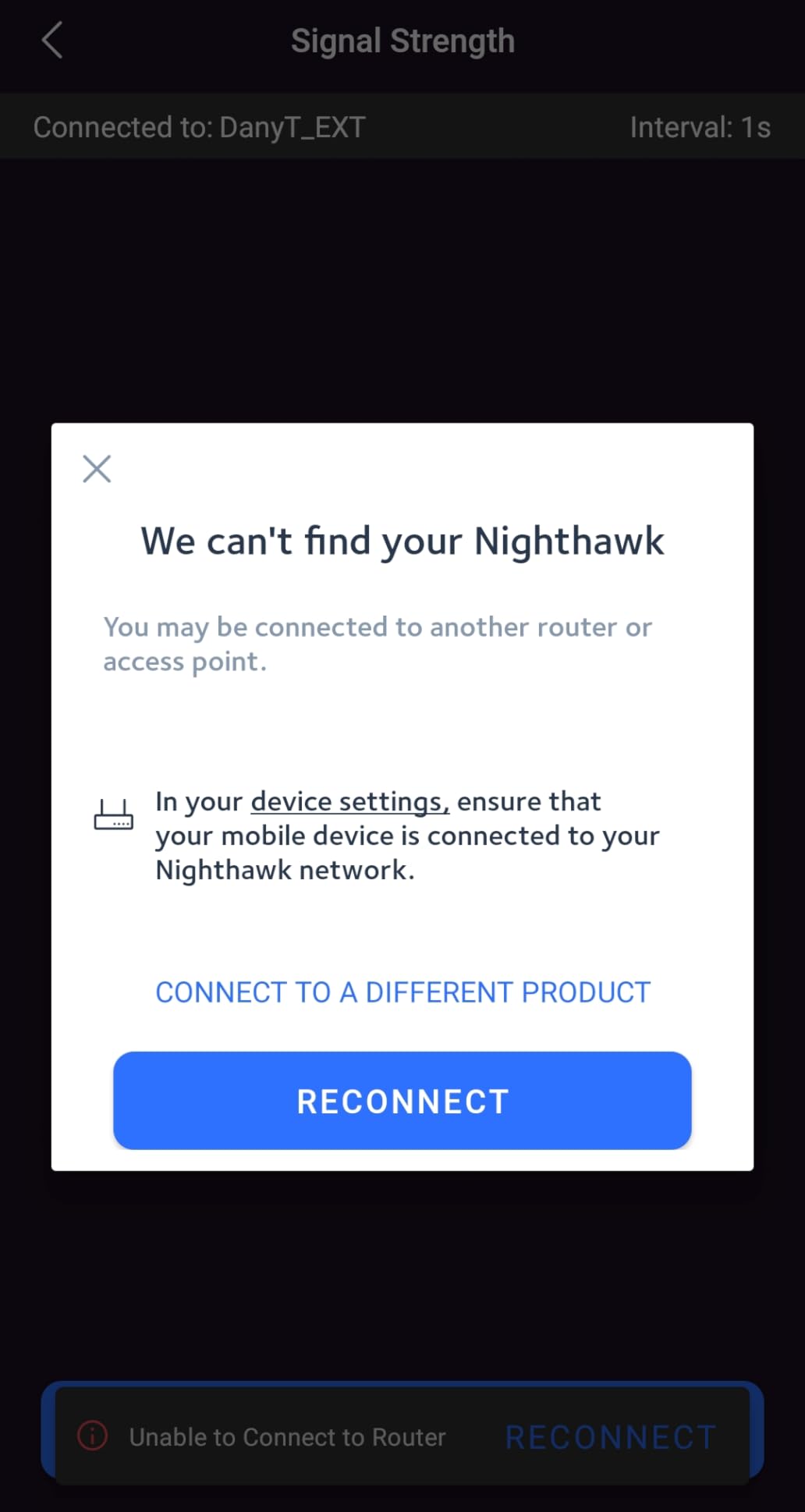Tap the Unable to Connect to Router message
Viewport: 805px width, 1512px height.
[287, 1437]
